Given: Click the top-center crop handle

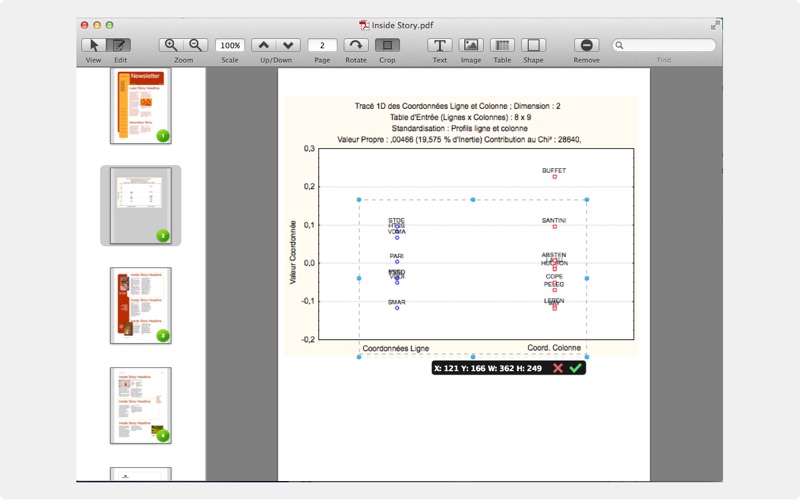Looking at the screenshot, I should click(x=473, y=199).
